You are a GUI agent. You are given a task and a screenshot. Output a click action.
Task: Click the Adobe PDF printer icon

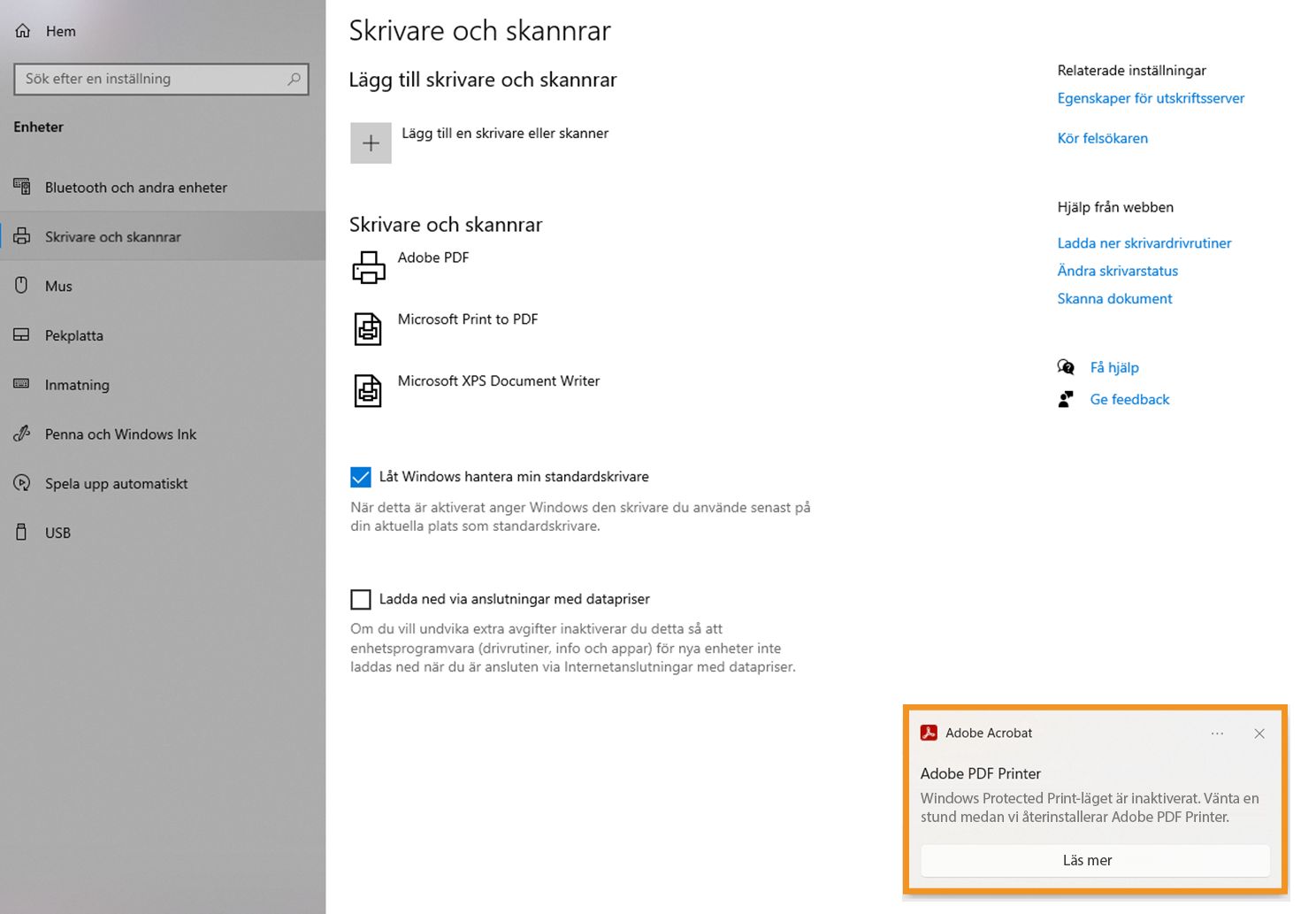[x=369, y=267]
